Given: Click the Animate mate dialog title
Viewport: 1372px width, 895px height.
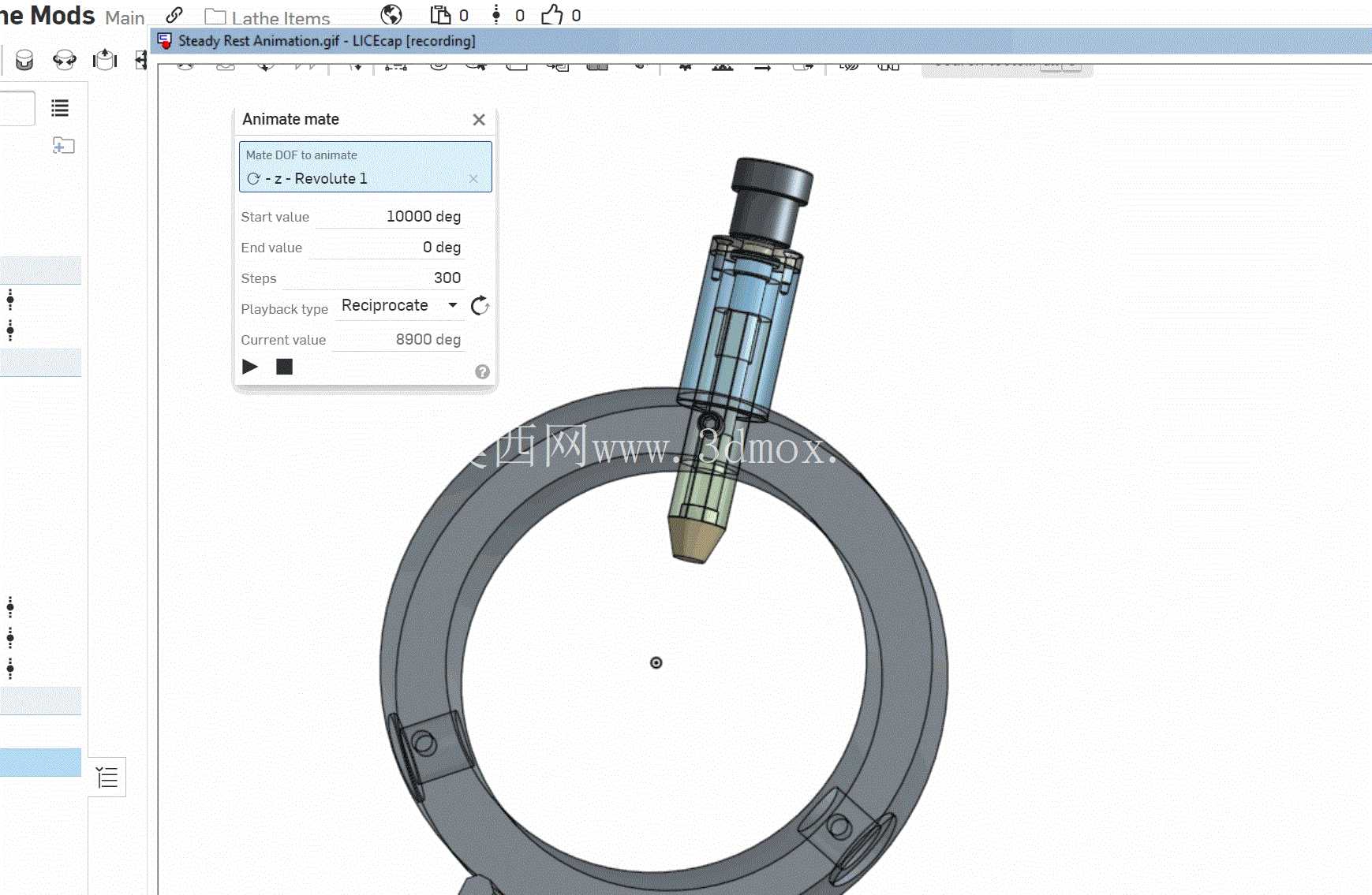Looking at the screenshot, I should (290, 119).
